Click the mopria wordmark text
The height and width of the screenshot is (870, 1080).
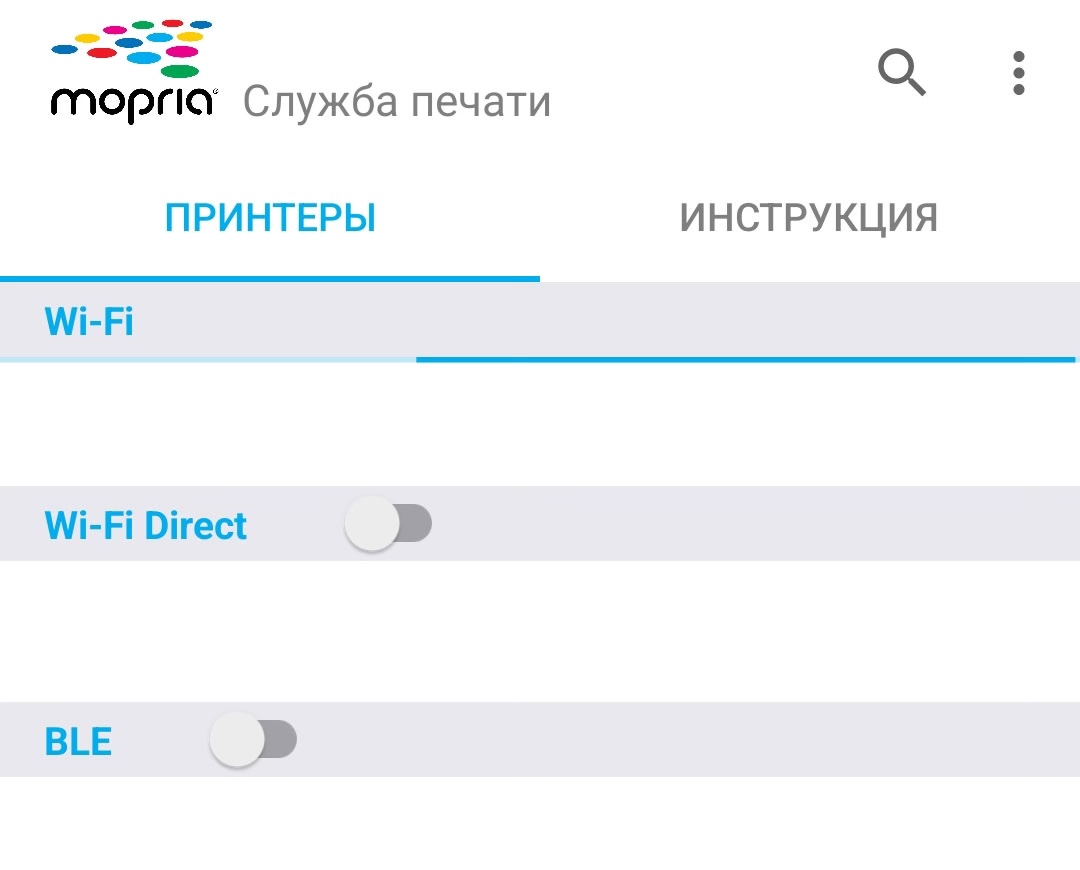(x=132, y=103)
